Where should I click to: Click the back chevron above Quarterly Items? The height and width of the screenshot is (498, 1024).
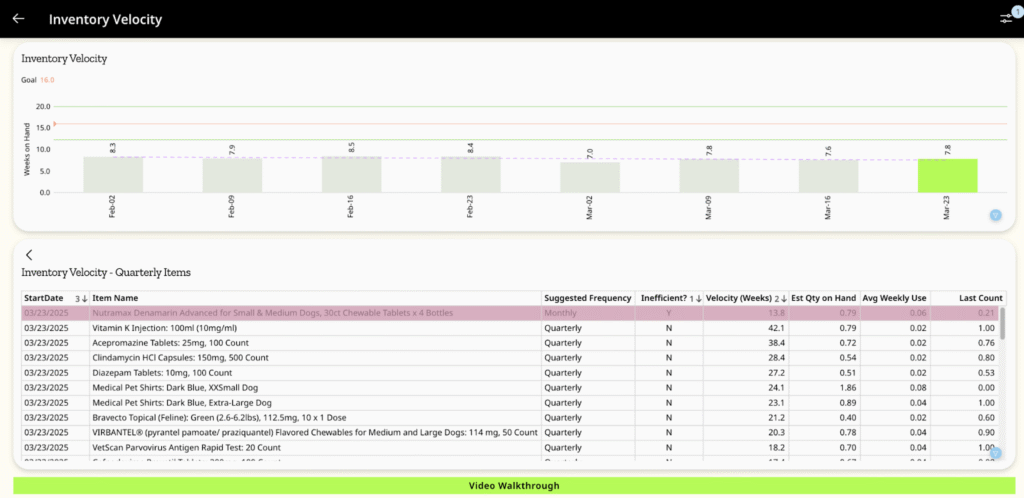29,255
